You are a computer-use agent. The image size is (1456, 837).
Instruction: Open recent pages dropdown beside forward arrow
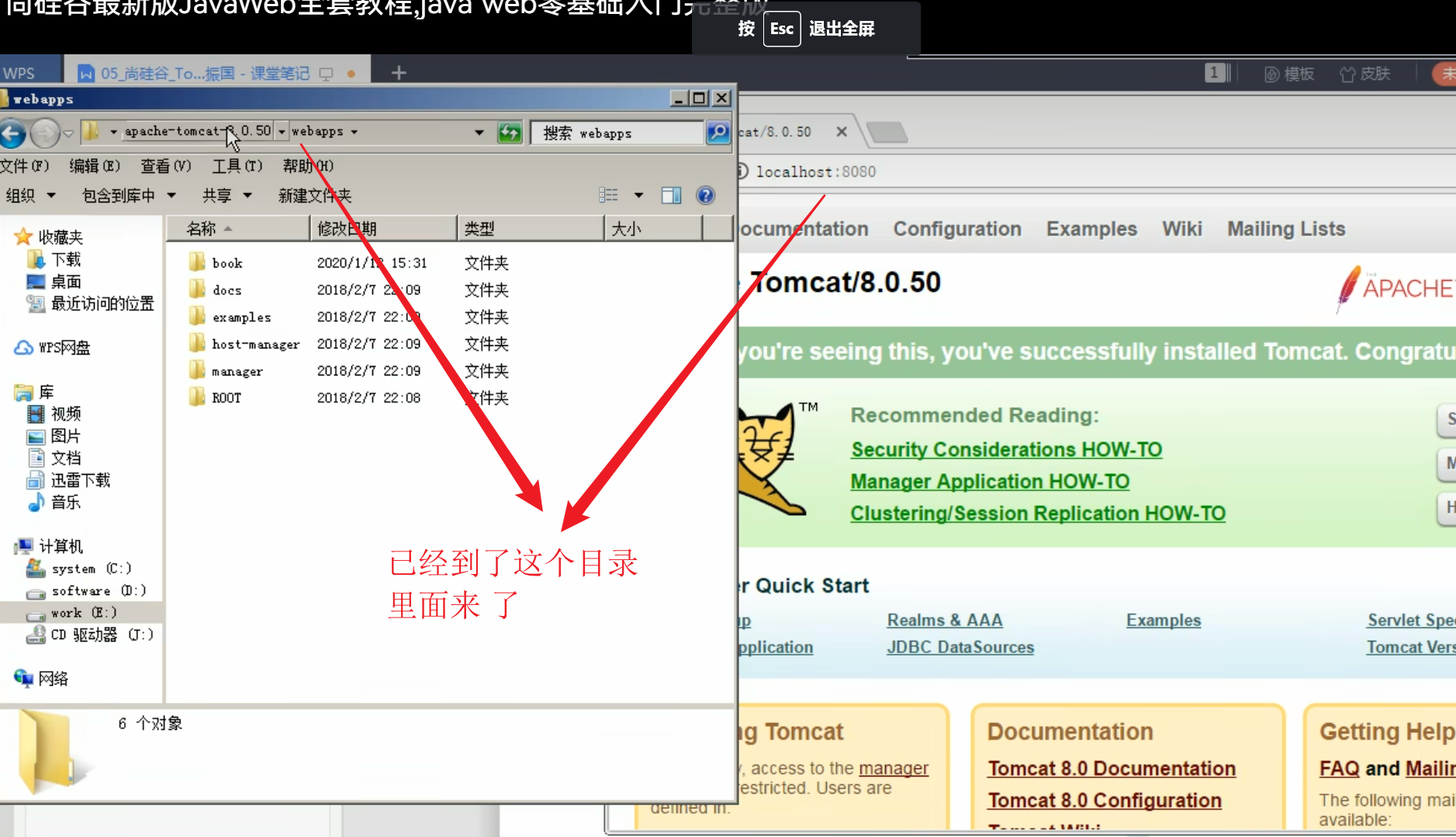pyautogui.click(x=68, y=133)
